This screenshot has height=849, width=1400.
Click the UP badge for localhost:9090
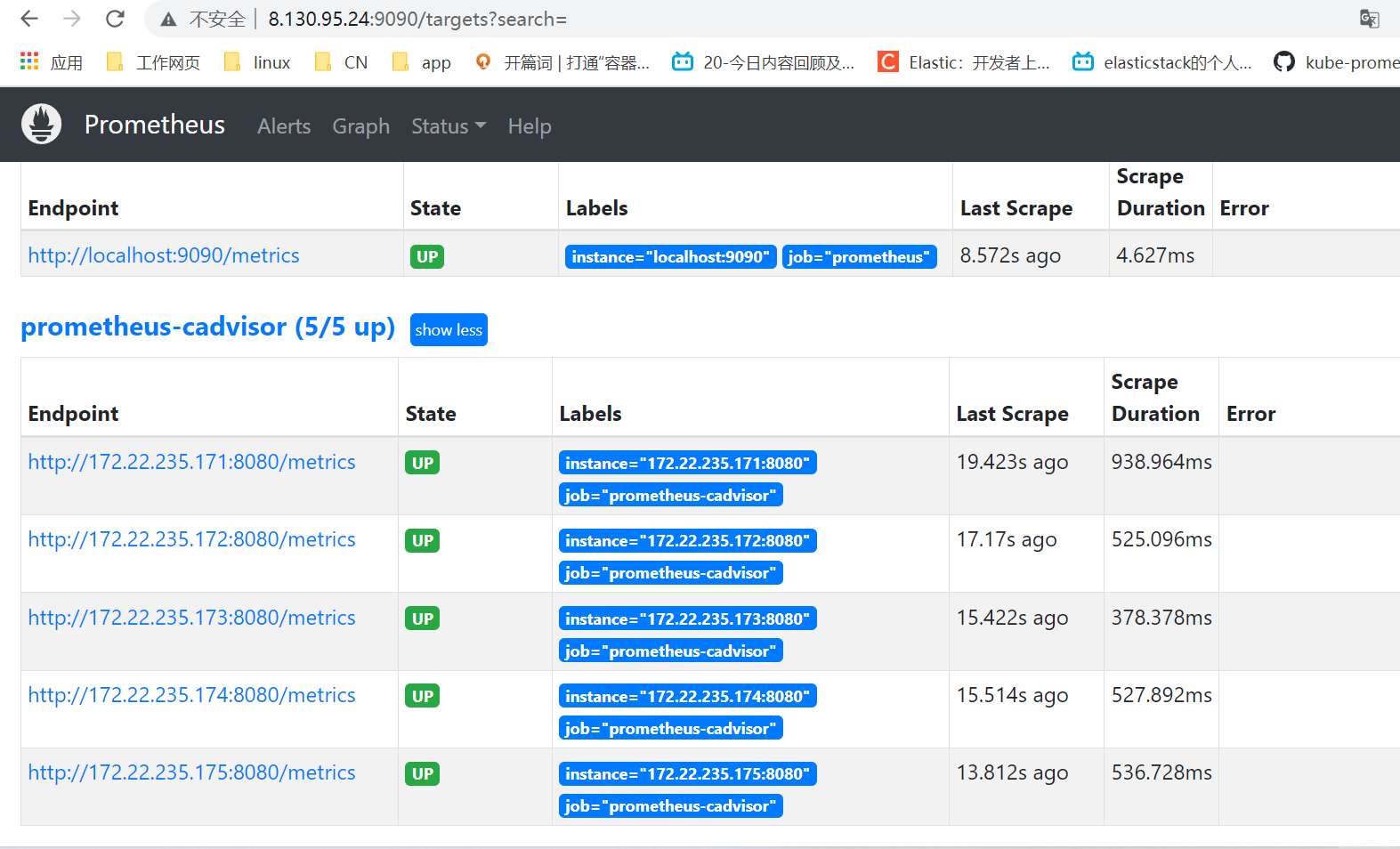click(427, 256)
